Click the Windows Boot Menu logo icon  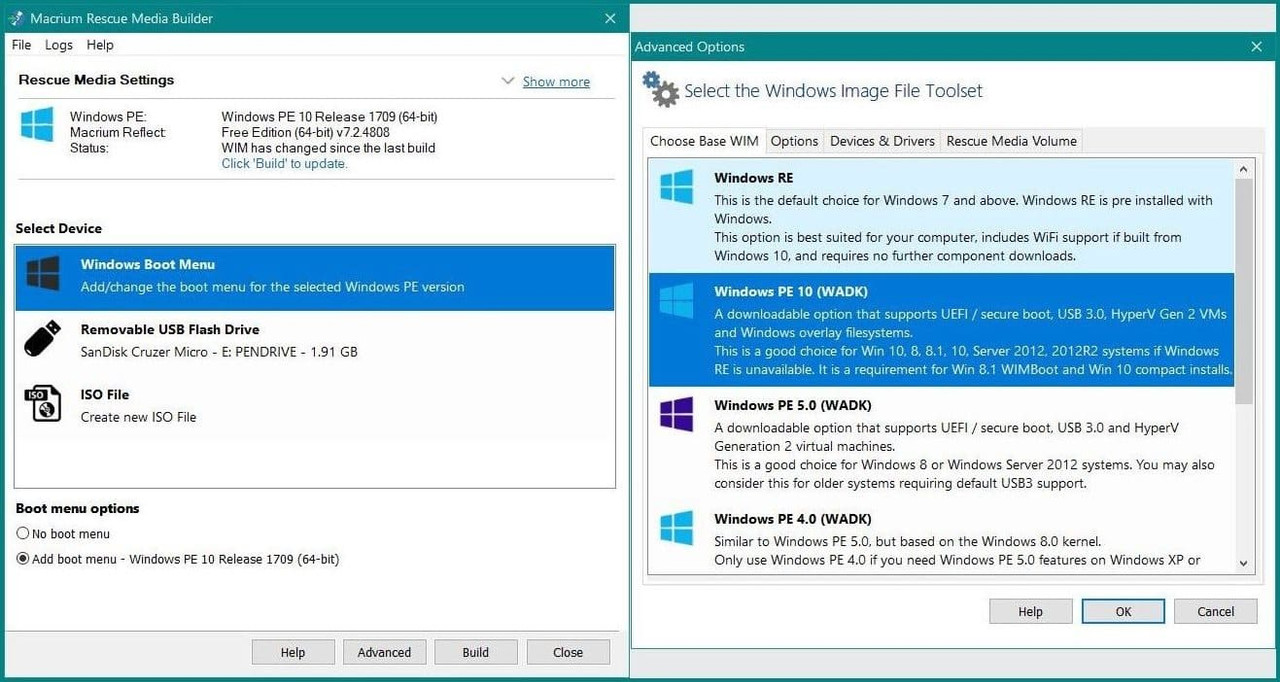coord(43,274)
